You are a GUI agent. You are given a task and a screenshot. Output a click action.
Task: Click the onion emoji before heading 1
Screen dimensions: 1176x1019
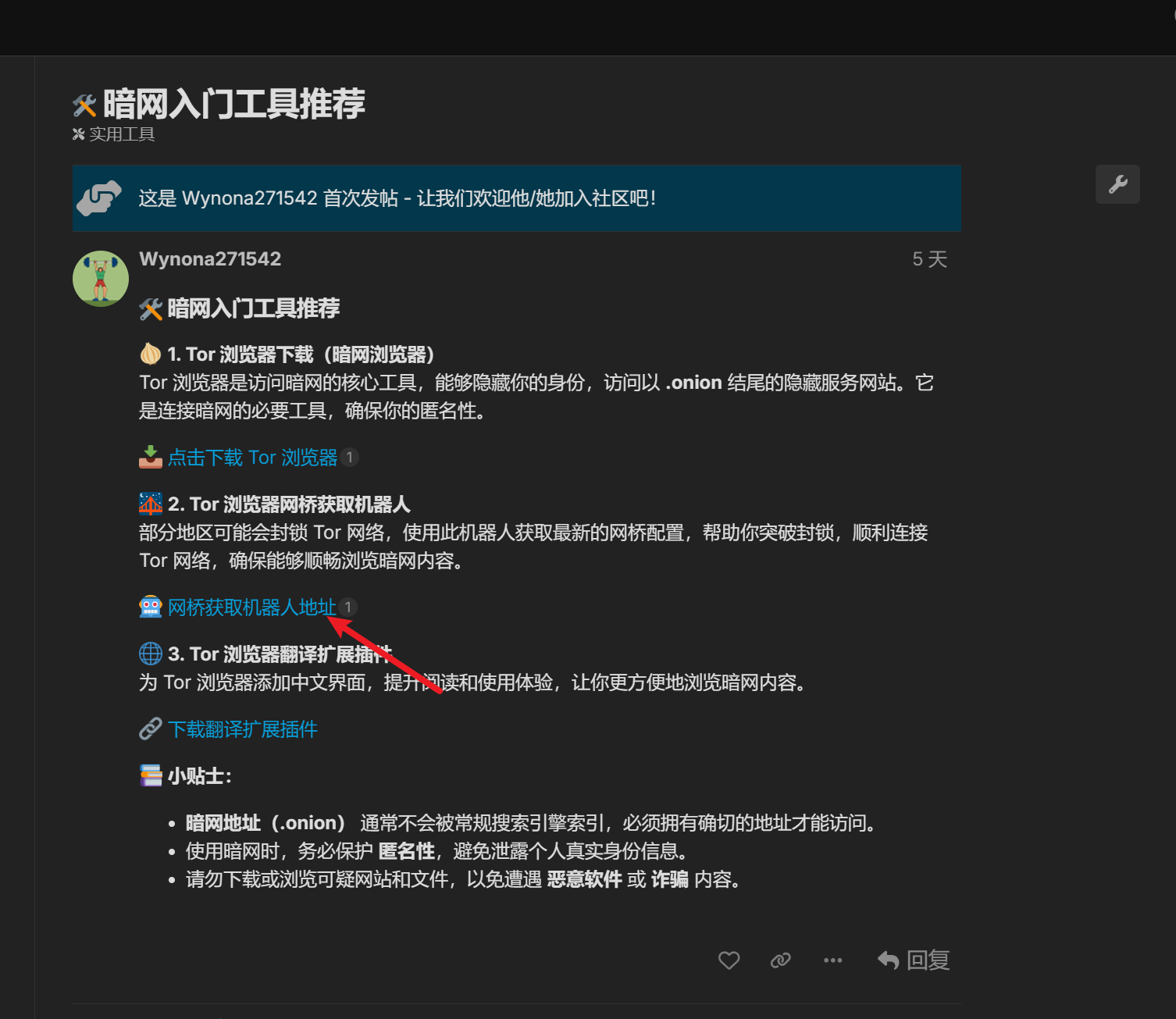click(151, 354)
